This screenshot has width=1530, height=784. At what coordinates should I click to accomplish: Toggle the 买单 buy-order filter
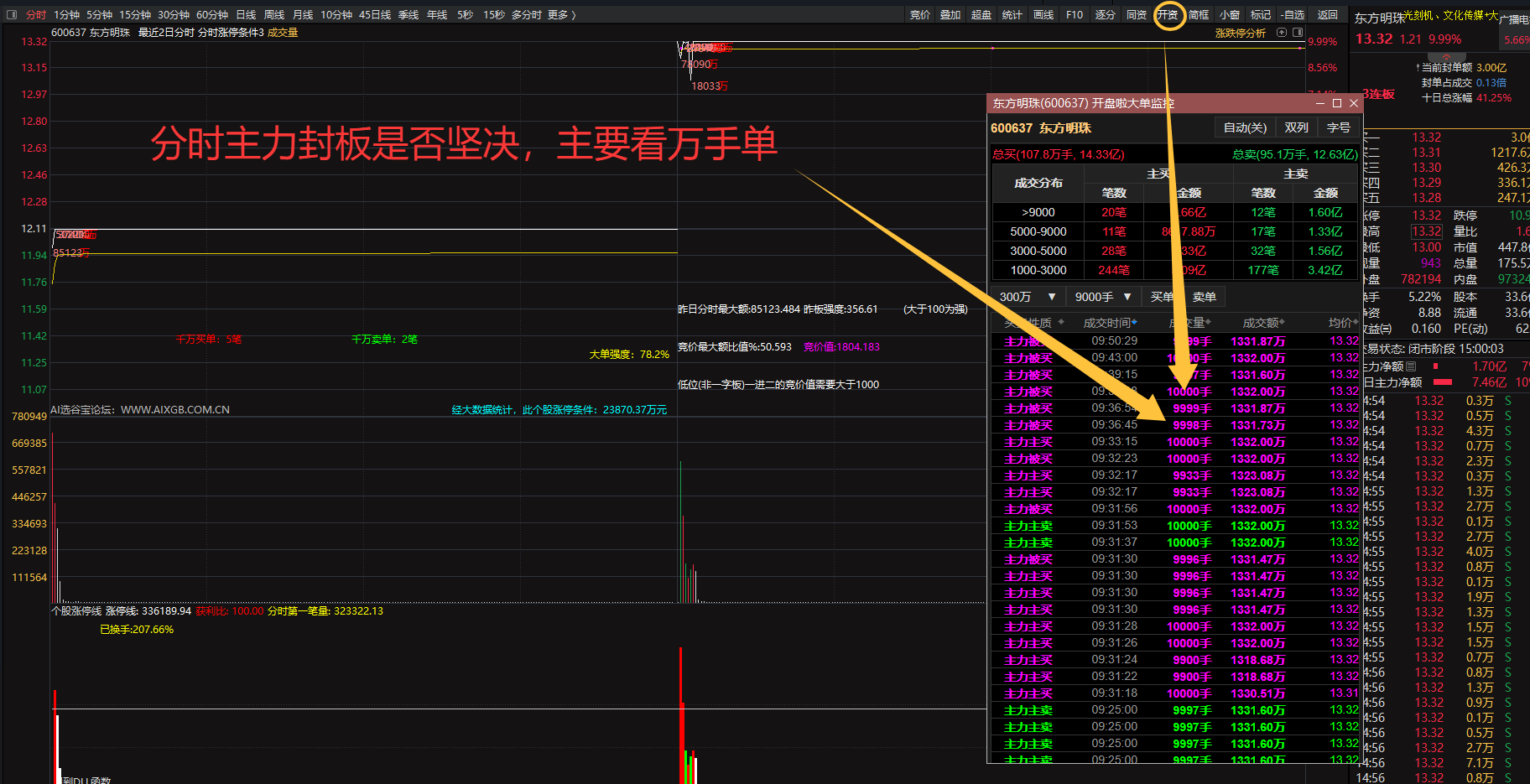pos(1162,297)
